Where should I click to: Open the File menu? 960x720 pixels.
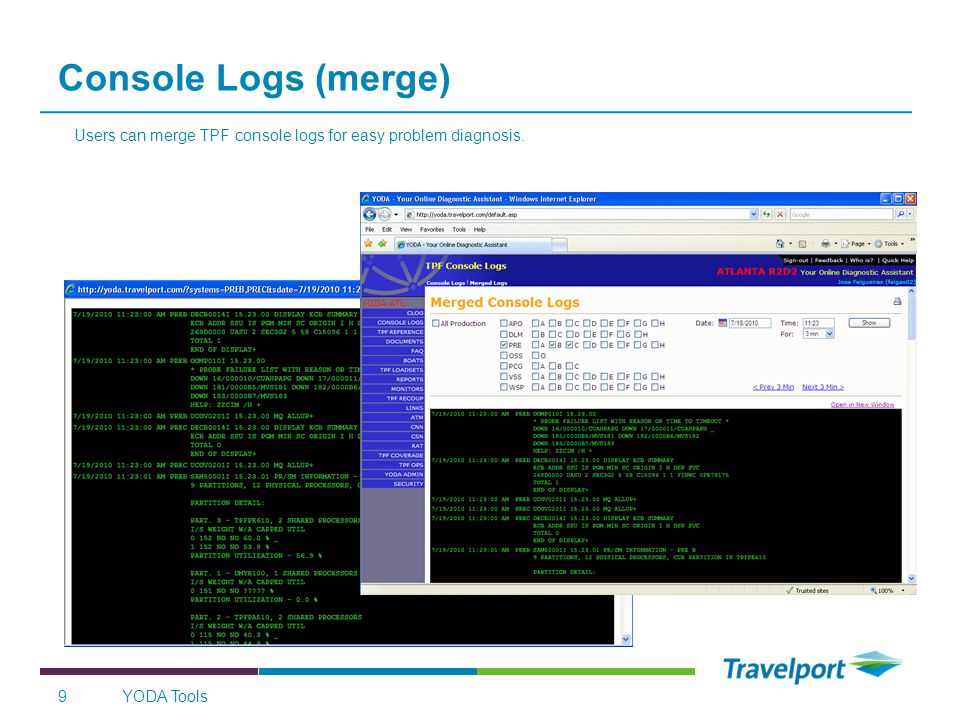370,229
